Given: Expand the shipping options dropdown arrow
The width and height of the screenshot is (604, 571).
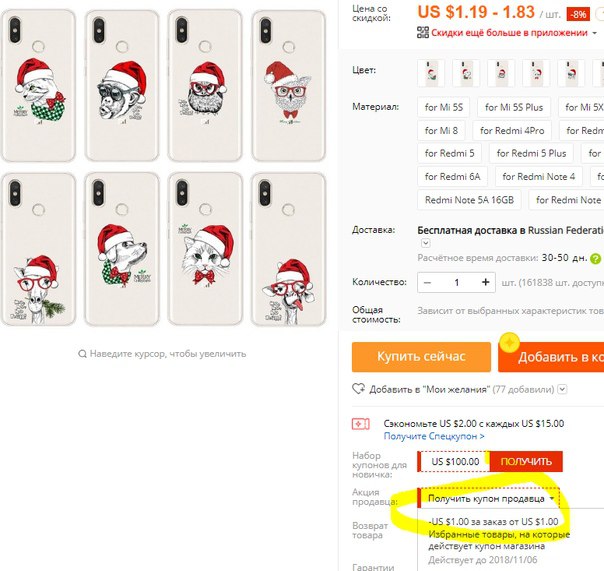Looking at the screenshot, I should coord(425,243).
